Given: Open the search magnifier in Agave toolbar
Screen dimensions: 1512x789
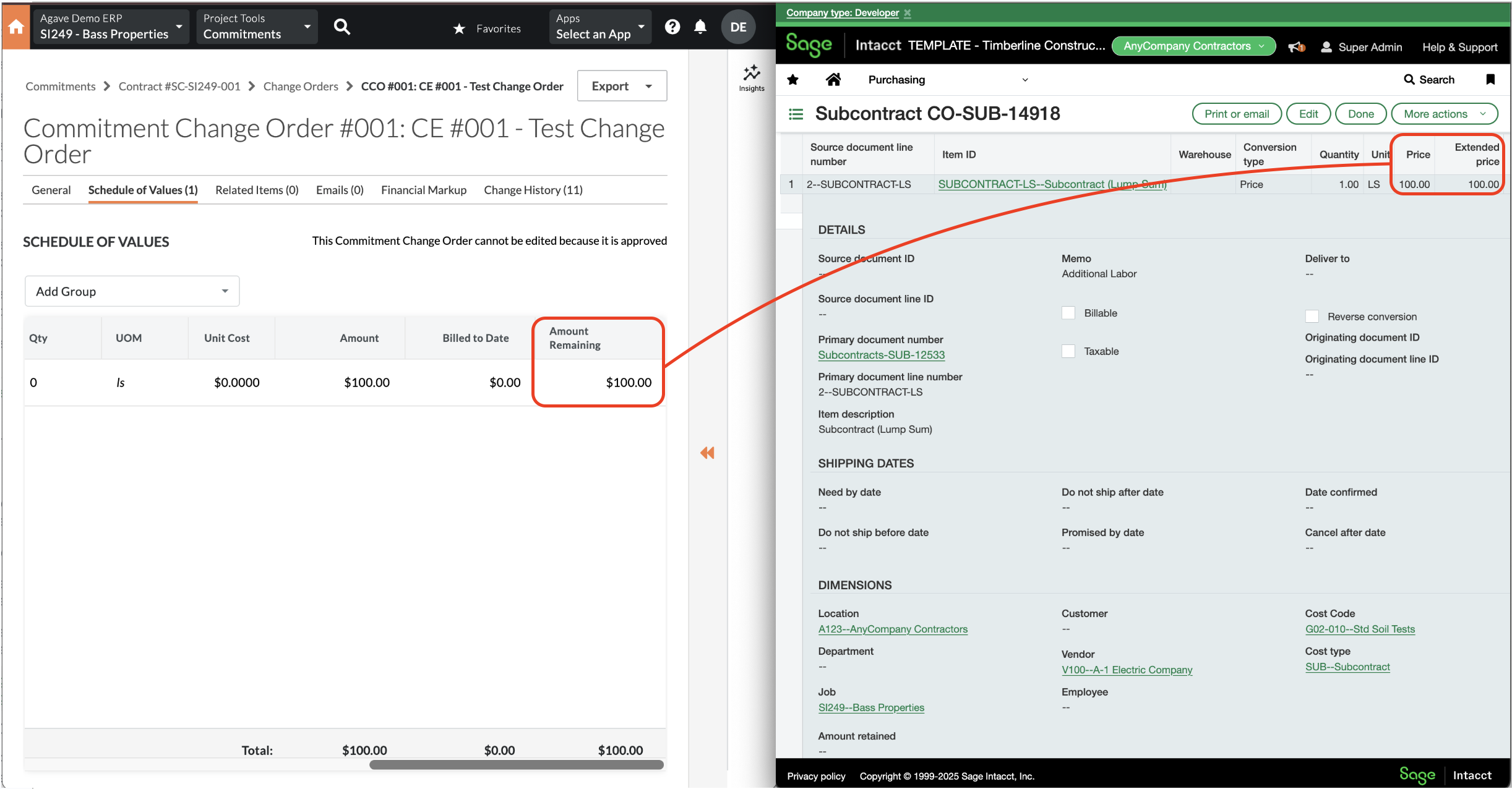Looking at the screenshot, I should tap(342, 27).
